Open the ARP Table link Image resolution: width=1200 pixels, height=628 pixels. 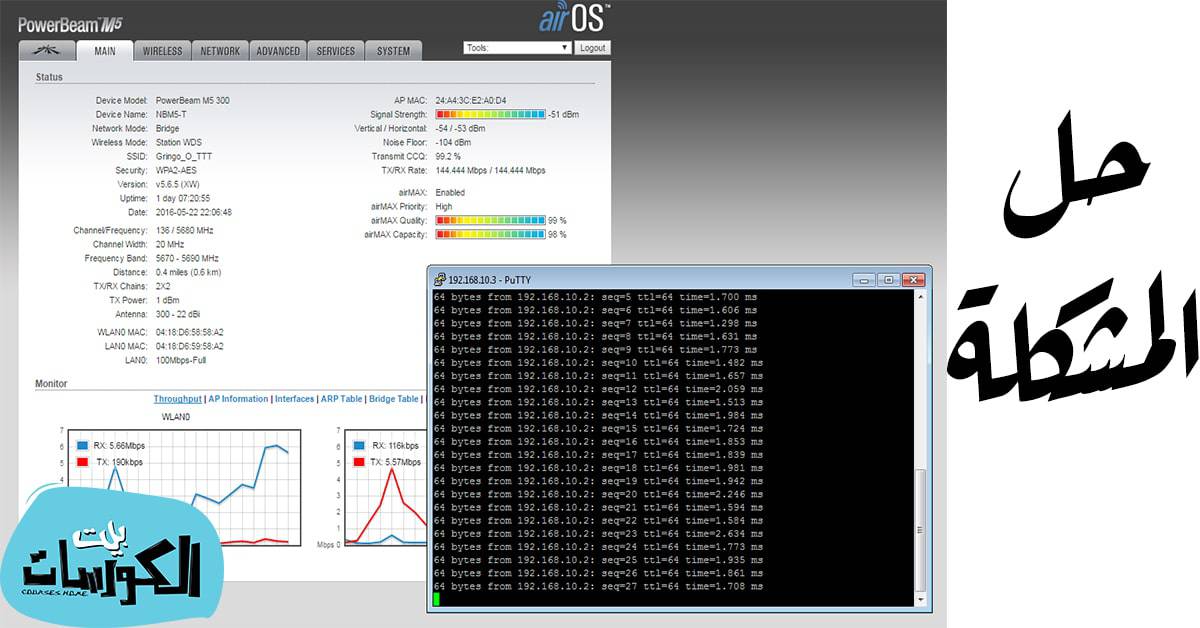pyautogui.click(x=341, y=399)
